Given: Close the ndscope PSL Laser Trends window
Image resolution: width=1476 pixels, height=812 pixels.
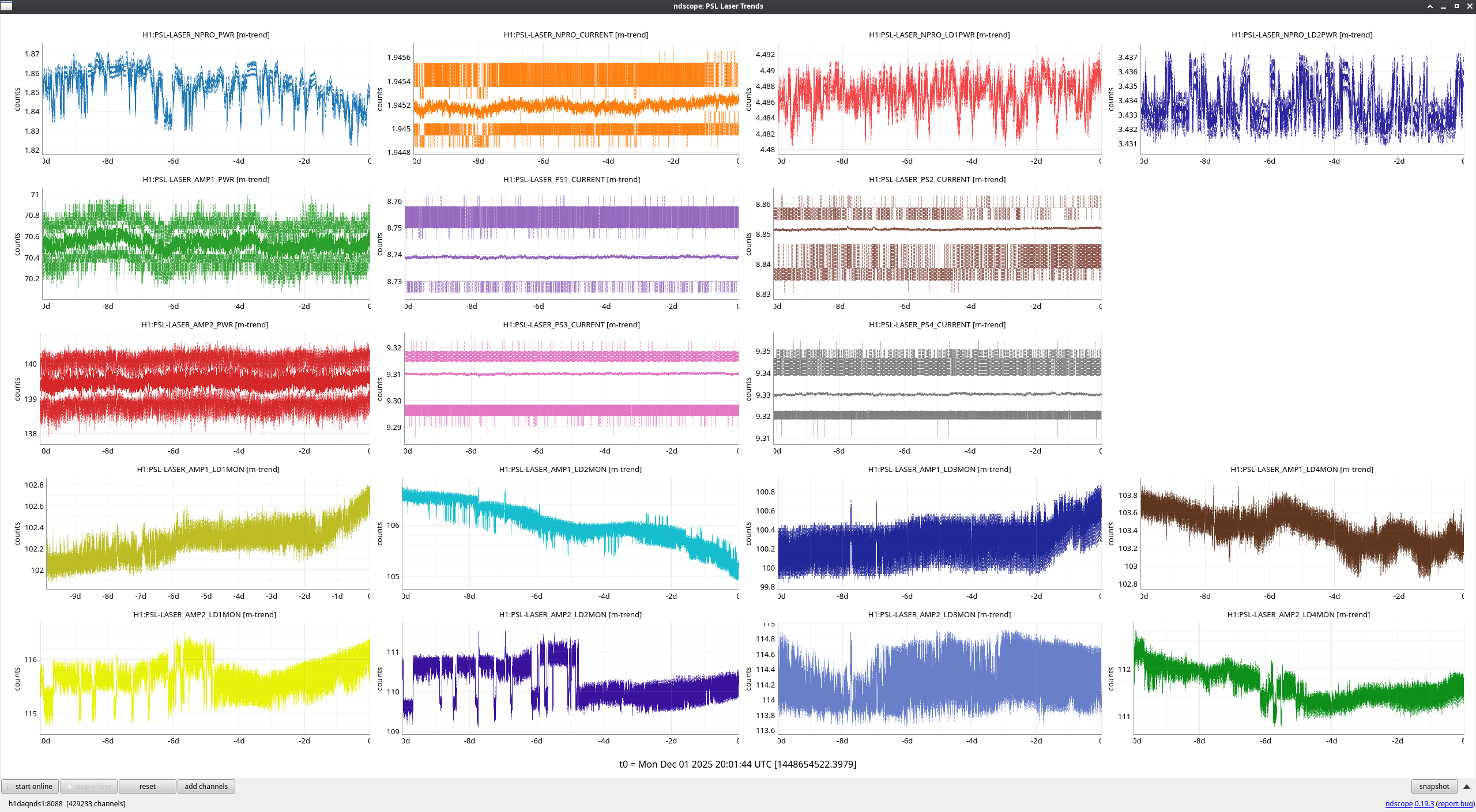Looking at the screenshot, I should coord(1470,6).
